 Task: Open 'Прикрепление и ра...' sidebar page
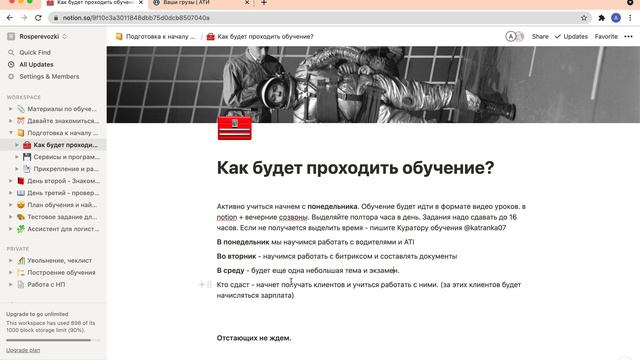tap(66, 169)
